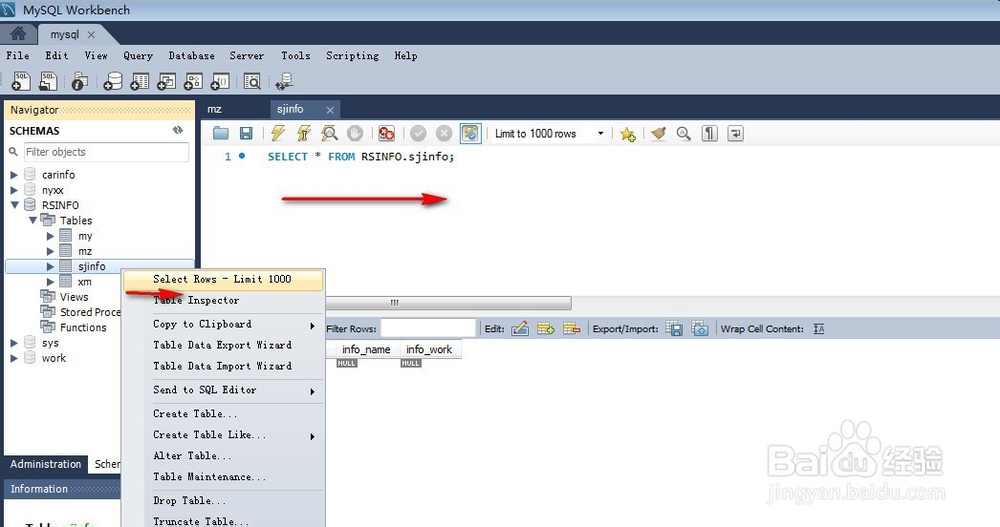The width and height of the screenshot is (1000, 527).
Task: Commit the transaction check icon
Action: [x=418, y=133]
